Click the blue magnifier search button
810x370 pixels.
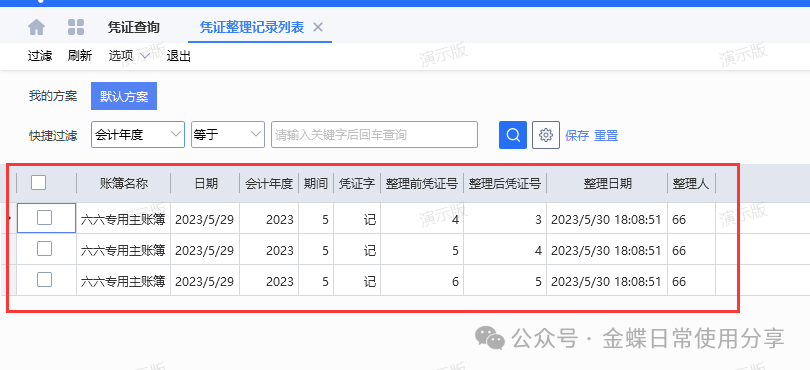click(512, 135)
